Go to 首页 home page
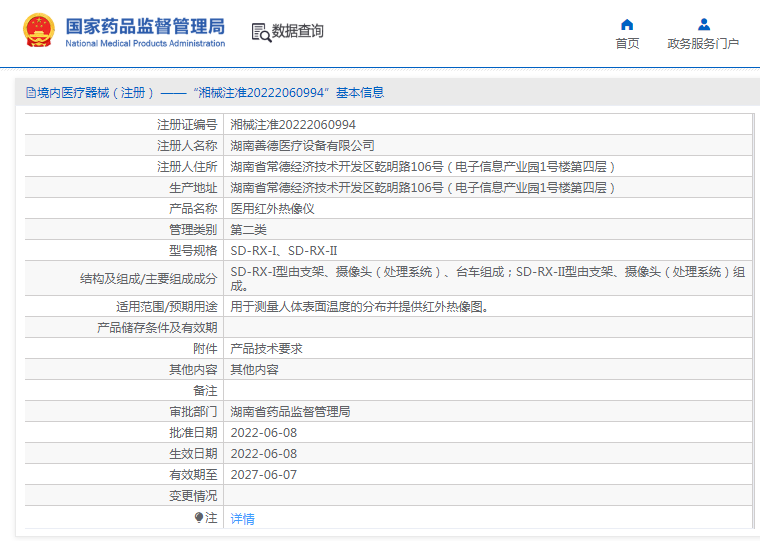 [x=627, y=44]
